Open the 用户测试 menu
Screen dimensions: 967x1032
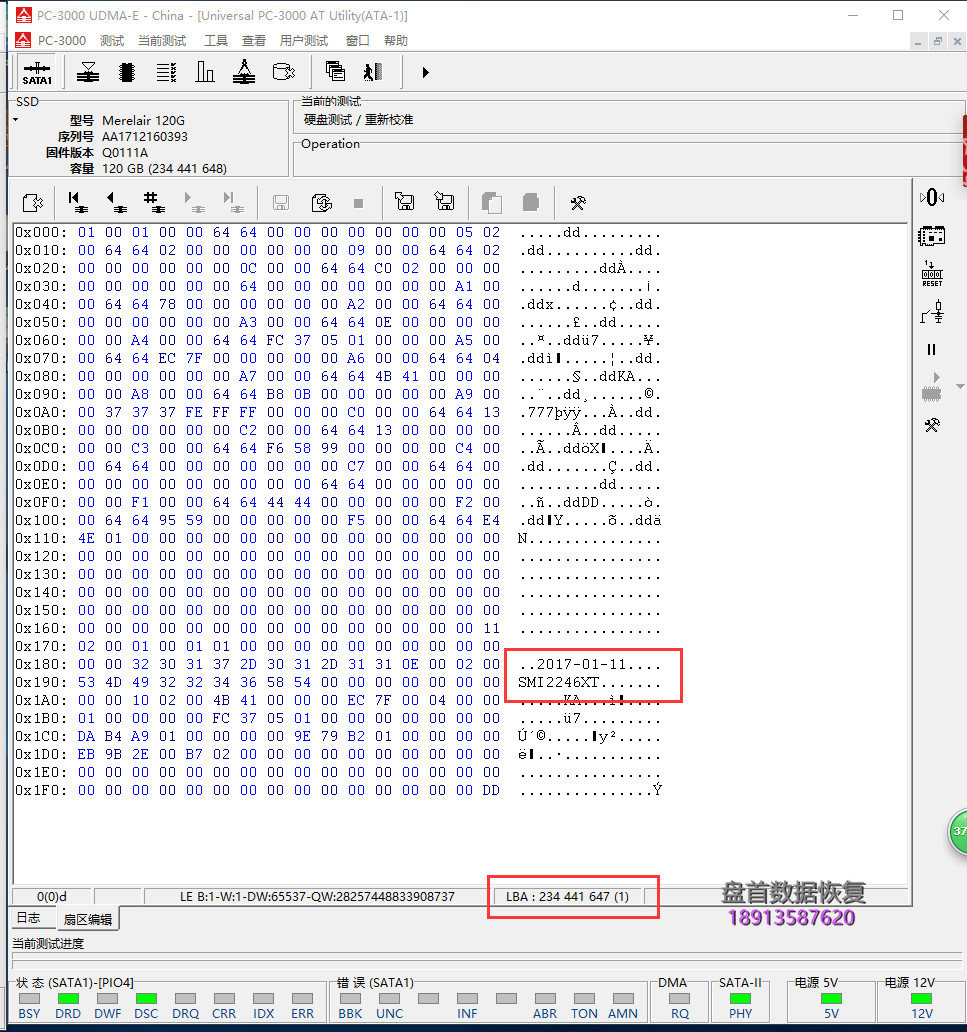click(303, 40)
